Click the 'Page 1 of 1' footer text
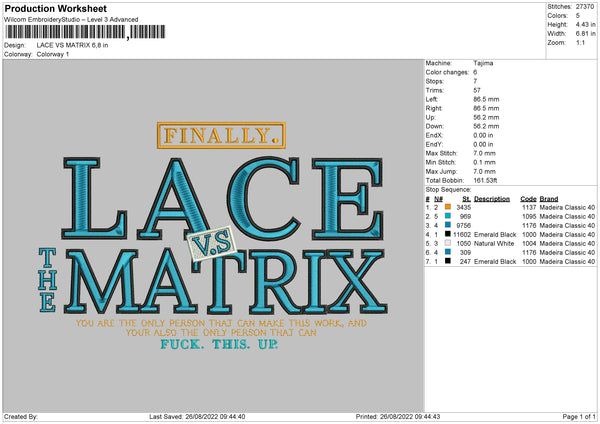This screenshot has height=424, width=600. [579, 416]
